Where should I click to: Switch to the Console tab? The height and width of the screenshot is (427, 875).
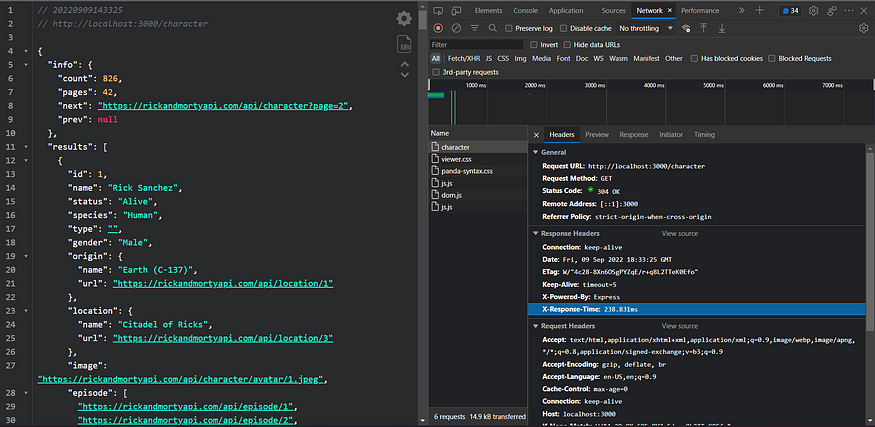[525, 10]
